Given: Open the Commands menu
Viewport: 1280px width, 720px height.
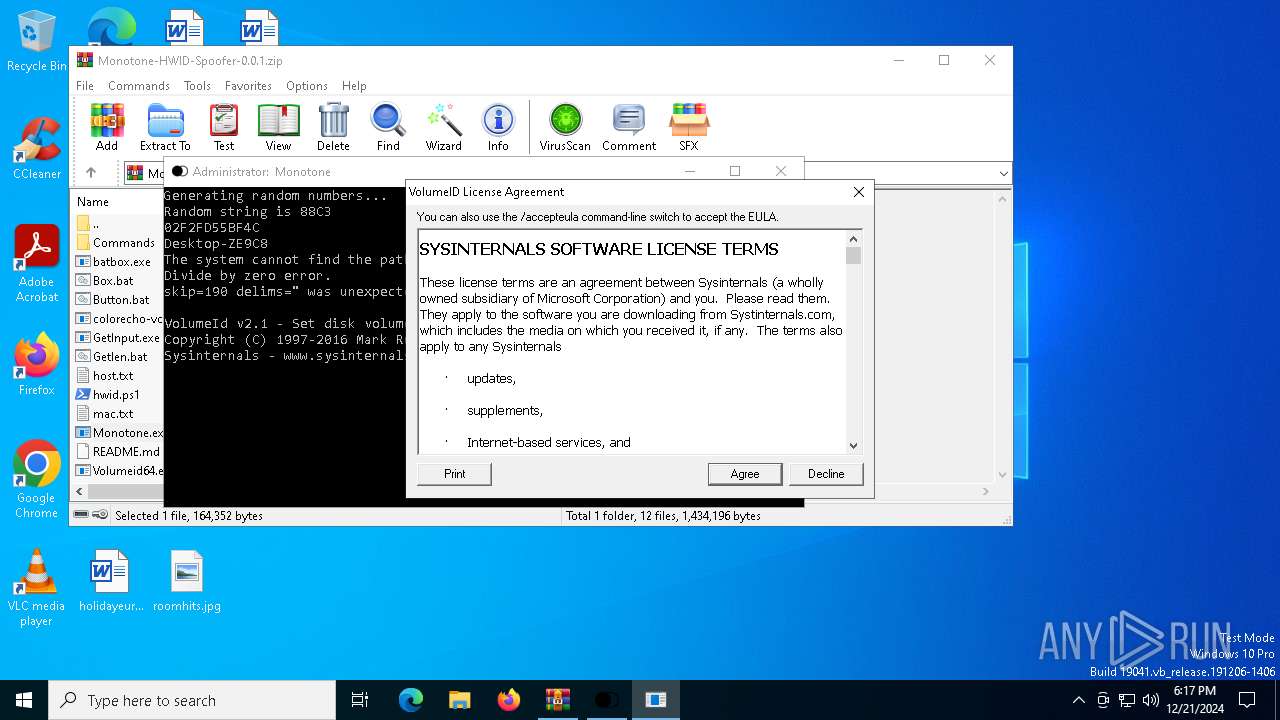Looking at the screenshot, I should 139,86.
